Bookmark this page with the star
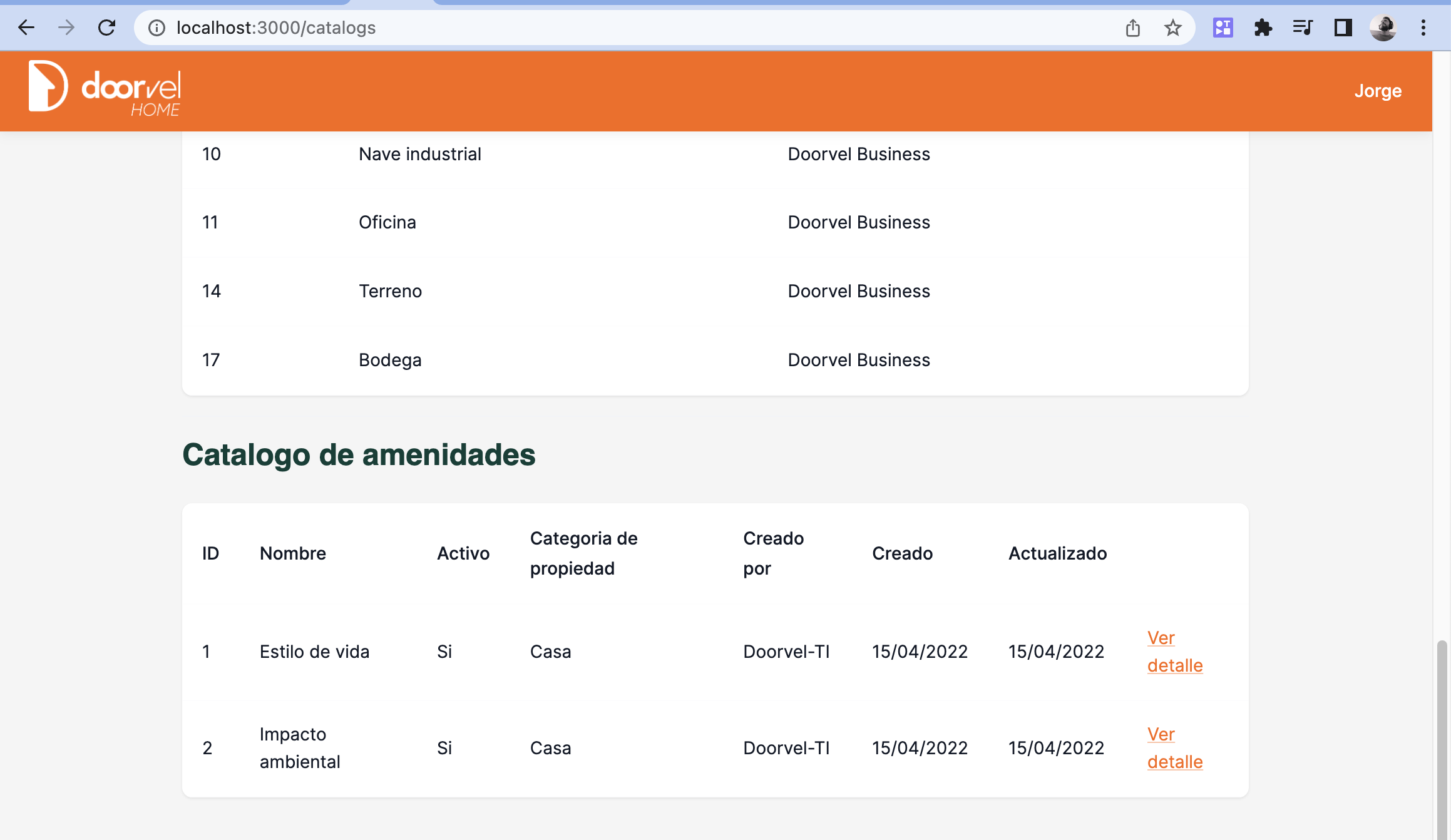The image size is (1451, 840). coord(1172,28)
